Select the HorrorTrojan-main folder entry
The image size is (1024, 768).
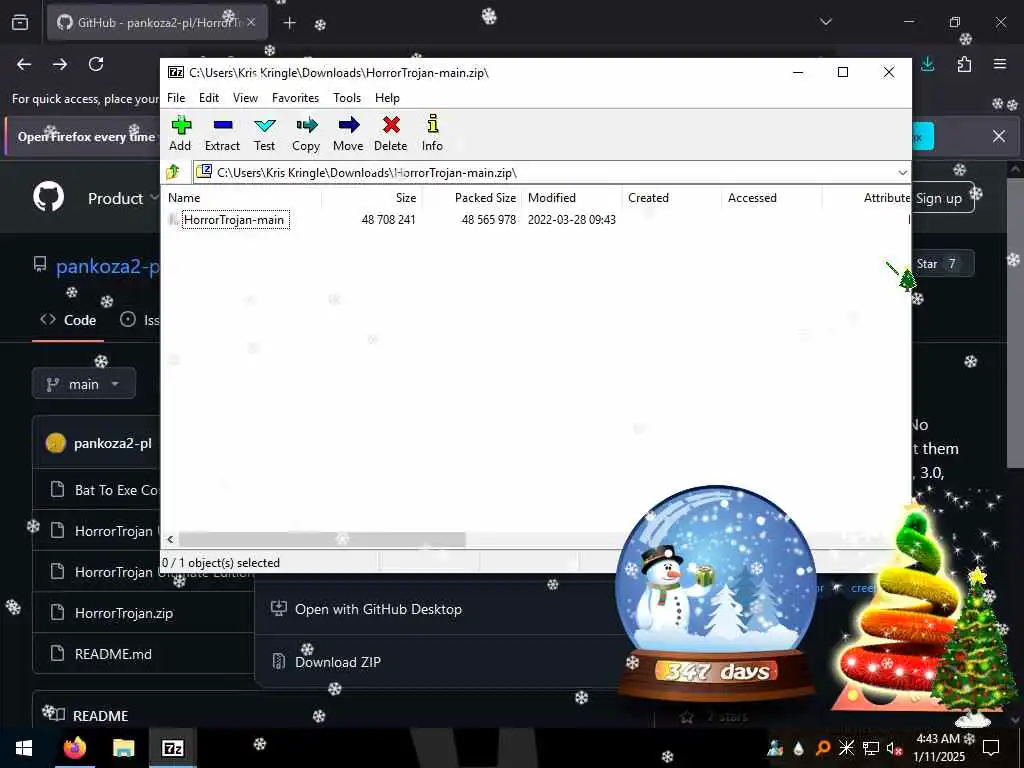234,220
